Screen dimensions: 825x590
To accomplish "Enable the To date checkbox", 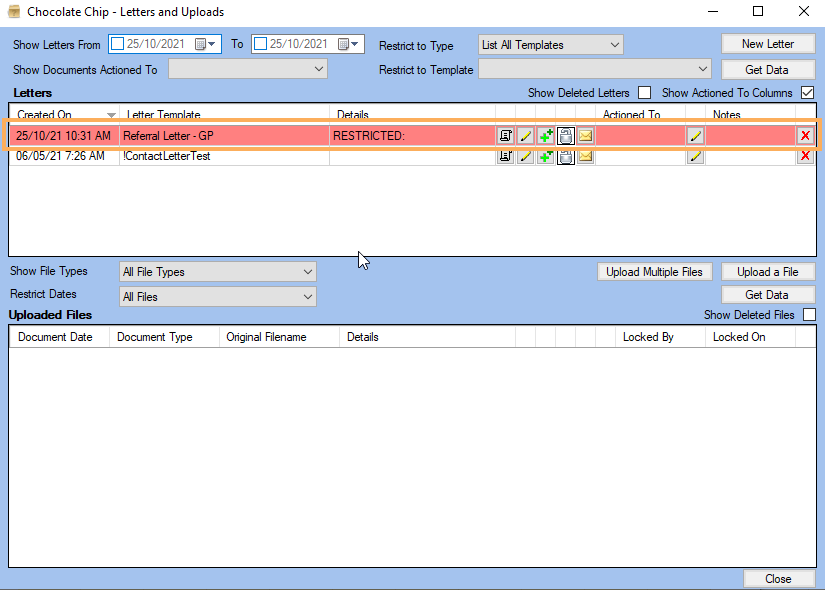I will (x=260, y=44).
